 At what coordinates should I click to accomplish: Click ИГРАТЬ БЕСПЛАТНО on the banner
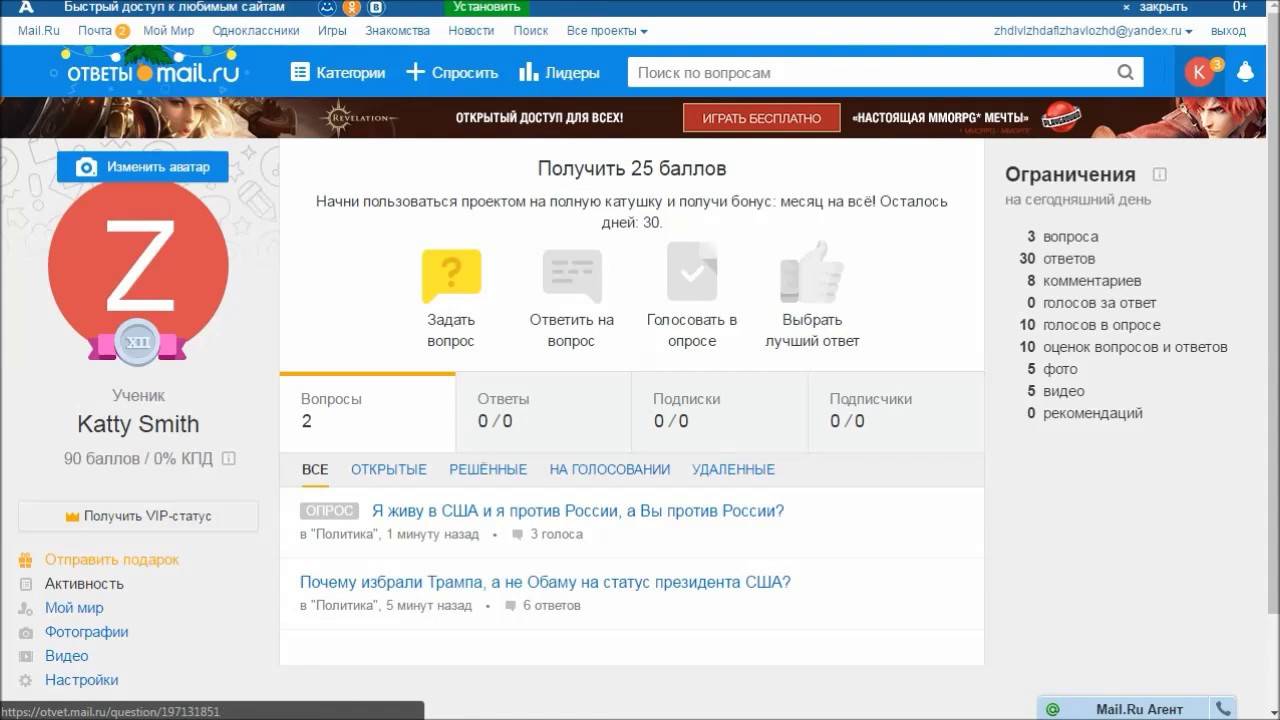(x=762, y=118)
